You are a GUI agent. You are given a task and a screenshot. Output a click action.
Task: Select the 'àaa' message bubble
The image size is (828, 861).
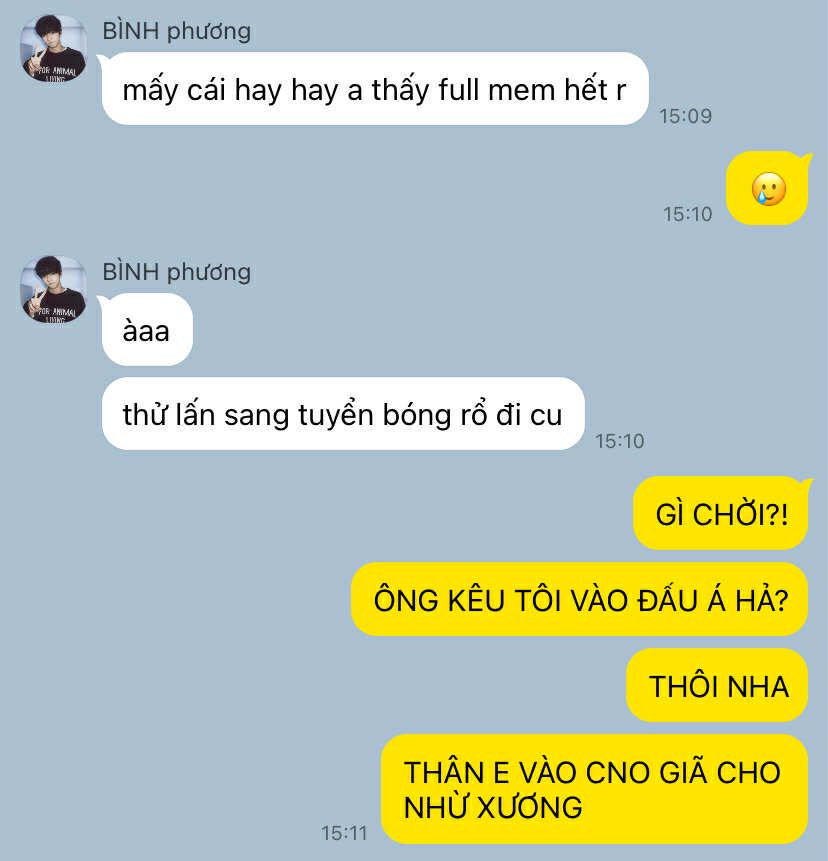pyautogui.click(x=147, y=330)
